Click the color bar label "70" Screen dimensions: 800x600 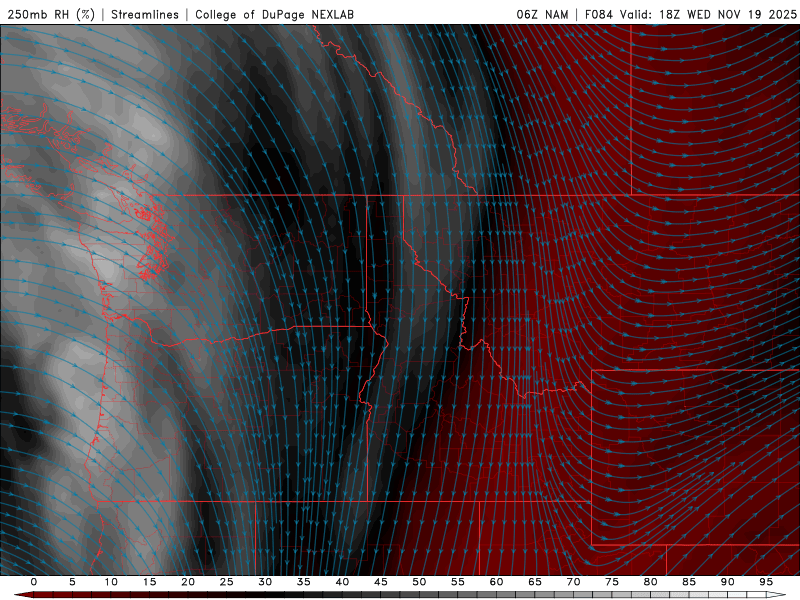click(573, 582)
